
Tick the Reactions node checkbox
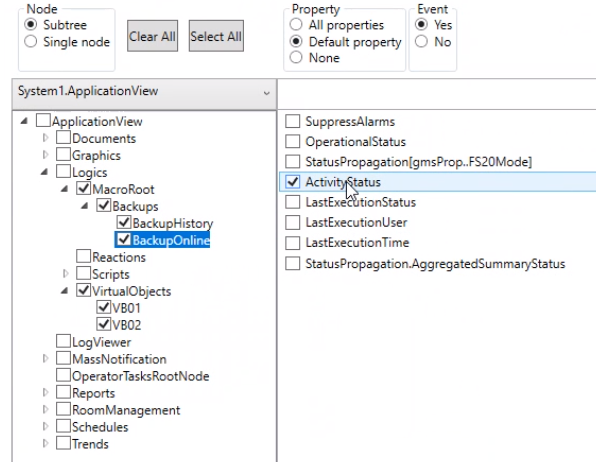coord(83,256)
